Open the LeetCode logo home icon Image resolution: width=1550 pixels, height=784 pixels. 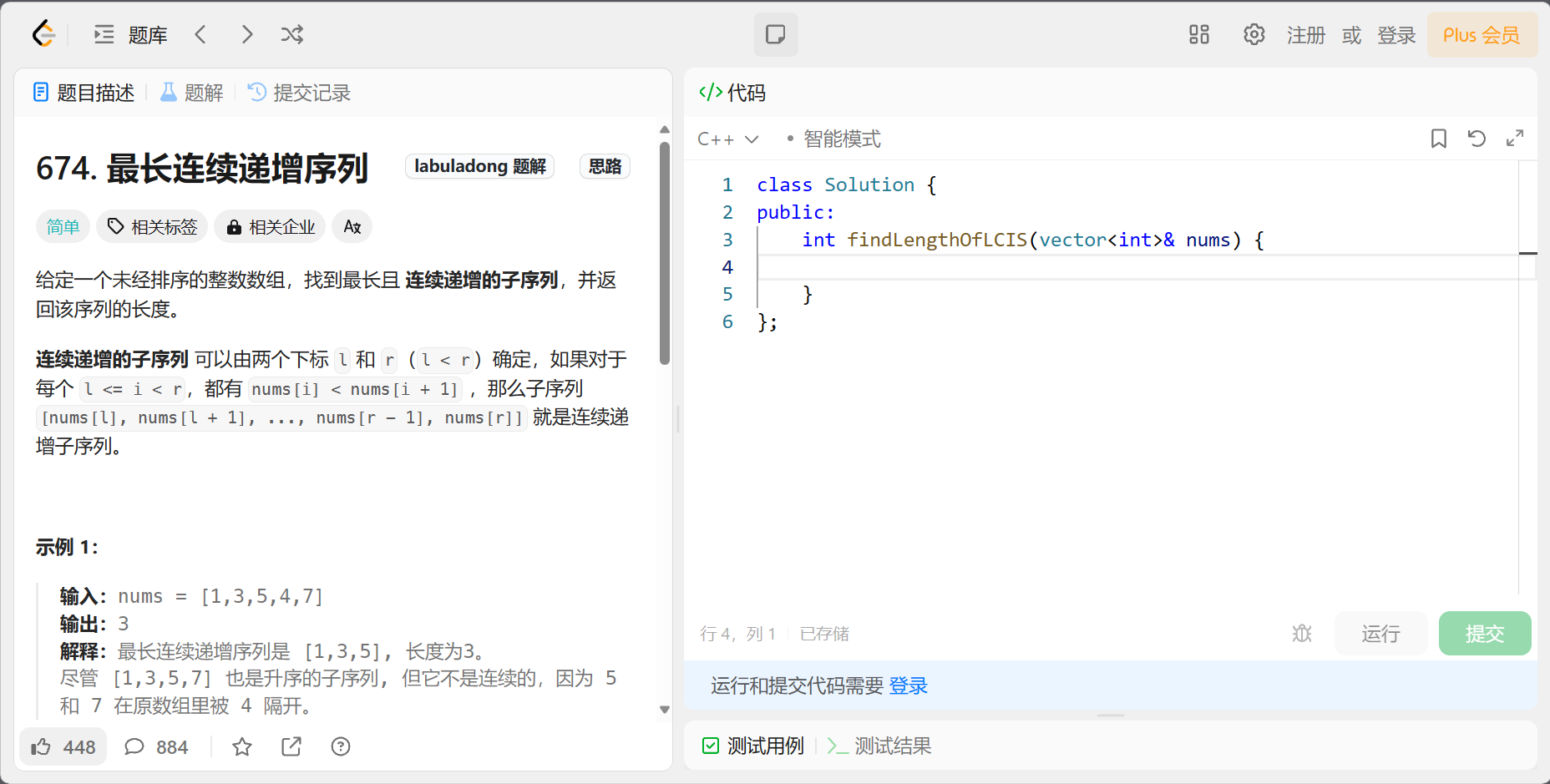[43, 34]
